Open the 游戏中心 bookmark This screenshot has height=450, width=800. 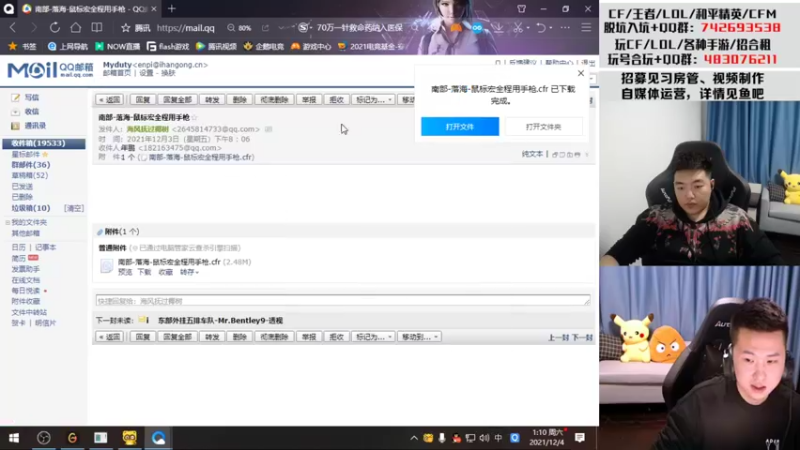click(311, 46)
